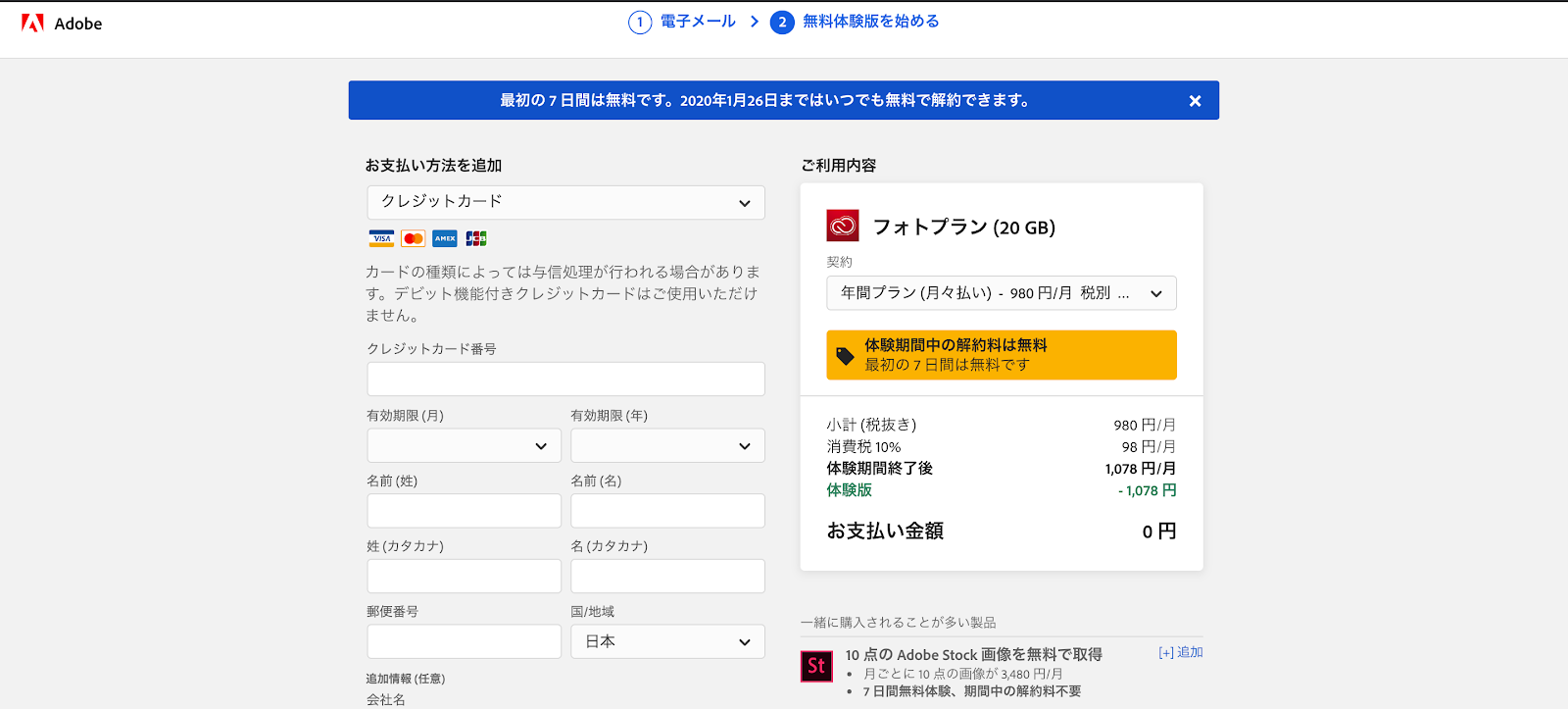Click the お支払い金額 label
The height and width of the screenshot is (709, 1568).
[885, 531]
